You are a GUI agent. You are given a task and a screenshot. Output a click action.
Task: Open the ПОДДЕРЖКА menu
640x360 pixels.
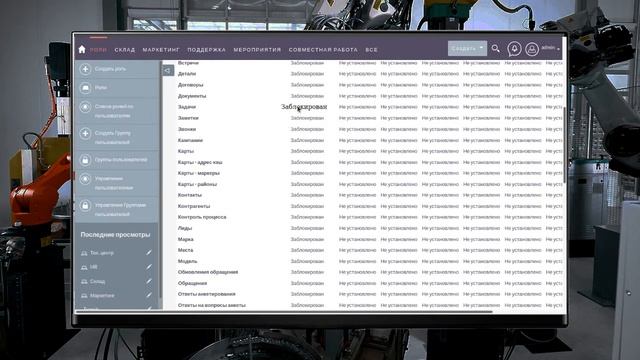pos(206,49)
